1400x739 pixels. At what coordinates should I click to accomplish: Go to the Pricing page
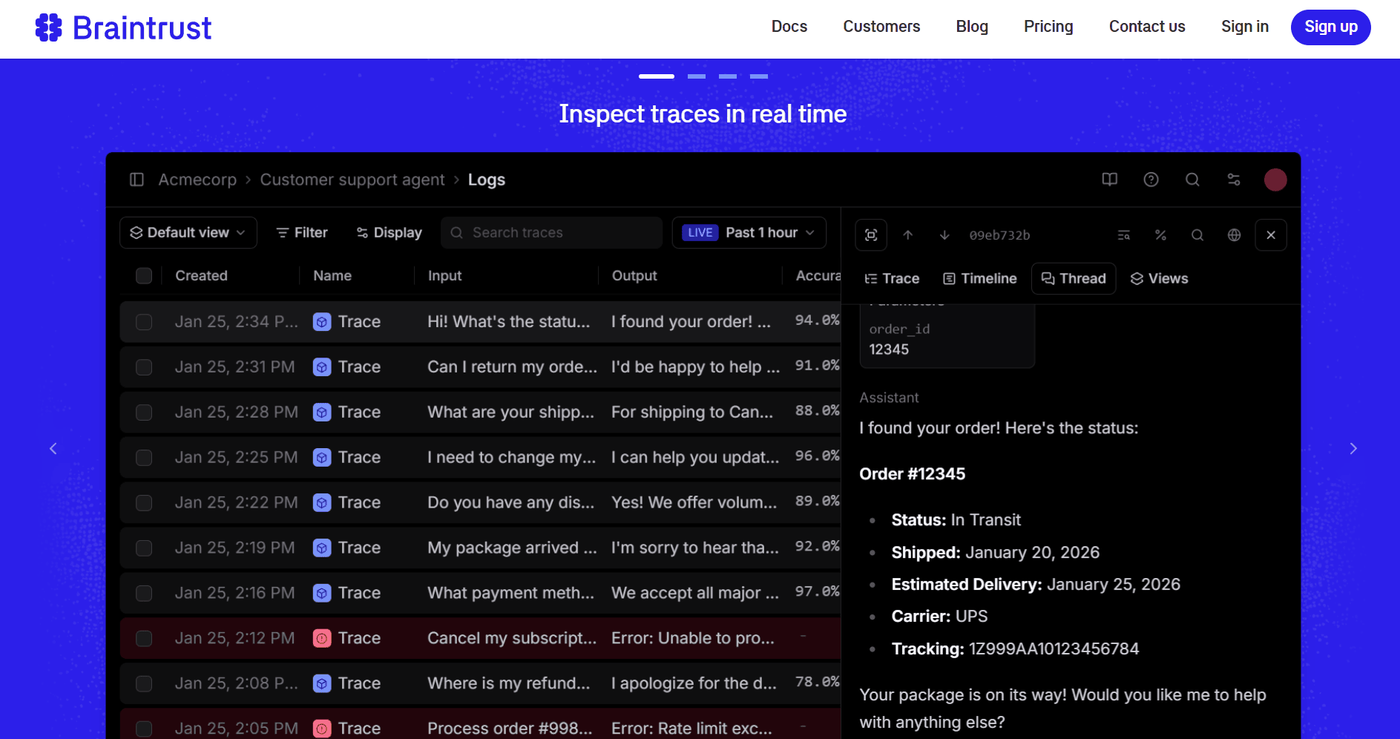[x=1049, y=27]
